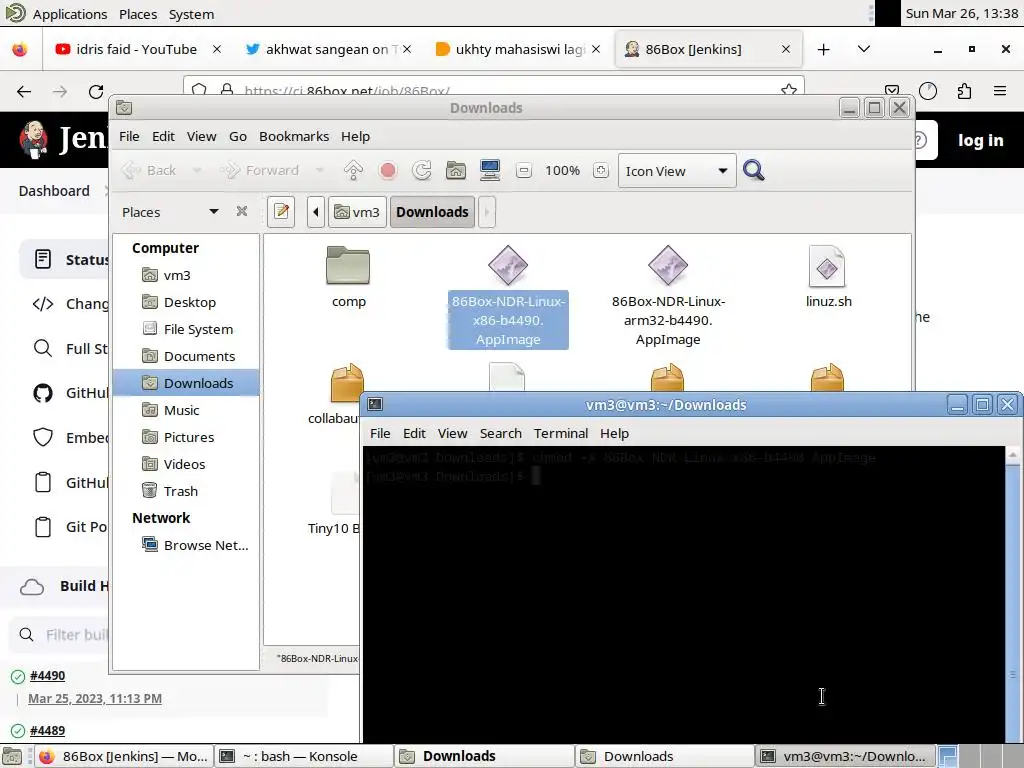Open the Terminal menu in terminal window
Viewport: 1024px width, 768px height.
pos(560,434)
